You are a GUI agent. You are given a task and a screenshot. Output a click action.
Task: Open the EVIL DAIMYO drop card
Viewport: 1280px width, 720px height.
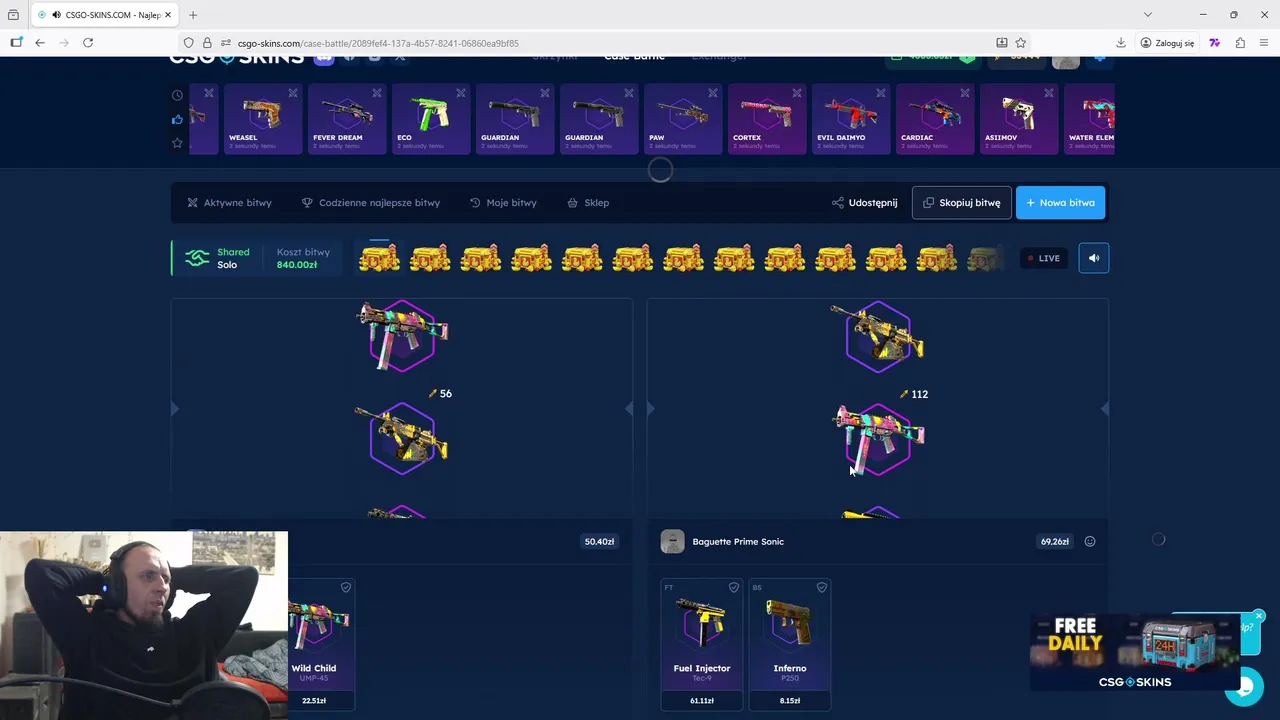(851, 119)
